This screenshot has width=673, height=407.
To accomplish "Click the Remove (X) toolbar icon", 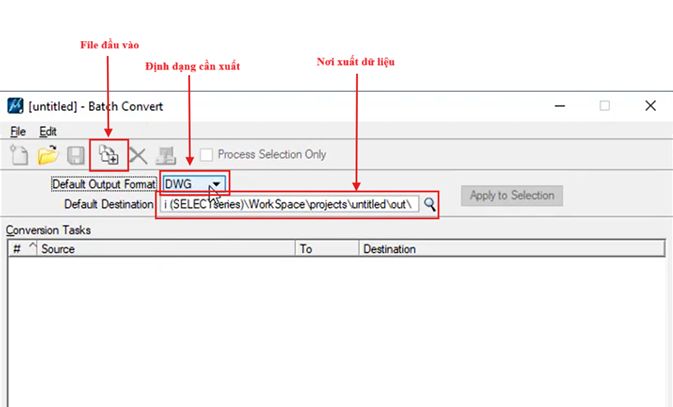I will click(137, 155).
